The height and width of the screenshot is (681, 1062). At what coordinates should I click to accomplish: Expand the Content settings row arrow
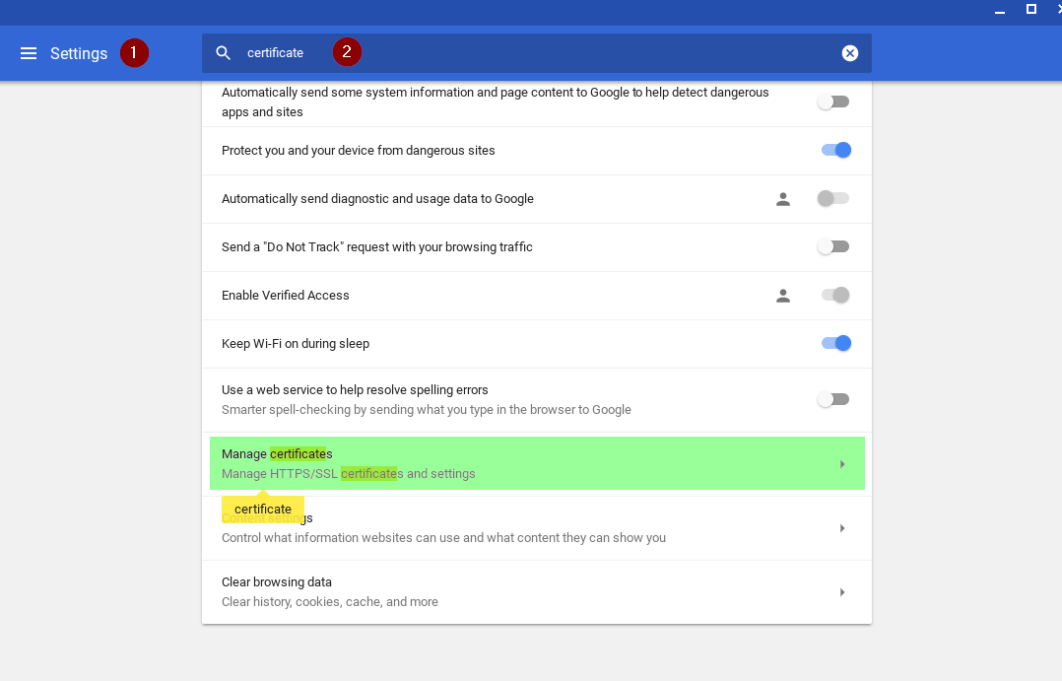click(841, 527)
